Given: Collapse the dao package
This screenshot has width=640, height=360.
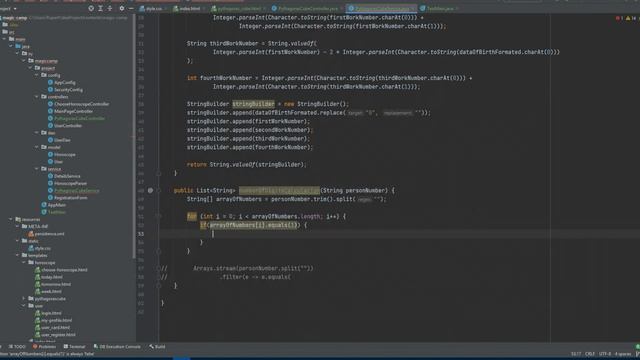Looking at the screenshot, I should click(x=37, y=133).
